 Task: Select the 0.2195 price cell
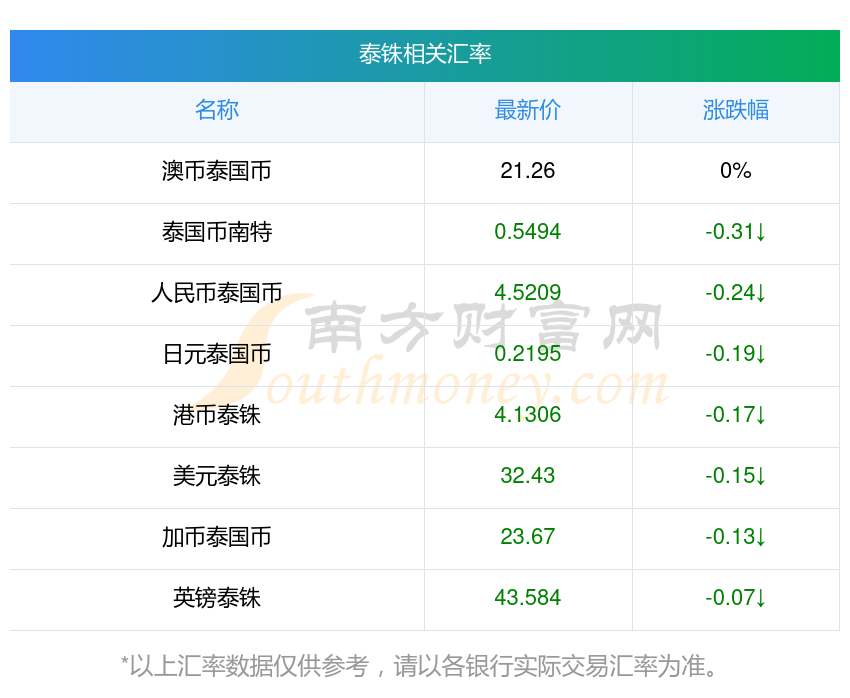[527, 354]
